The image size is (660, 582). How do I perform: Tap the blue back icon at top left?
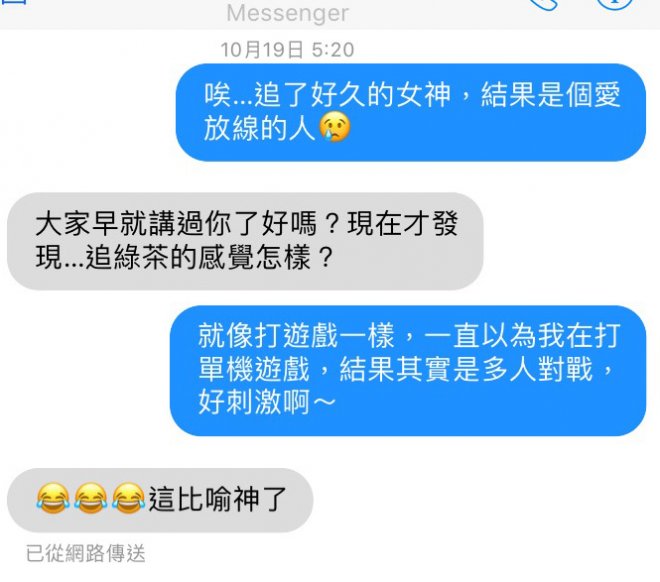point(14,2)
